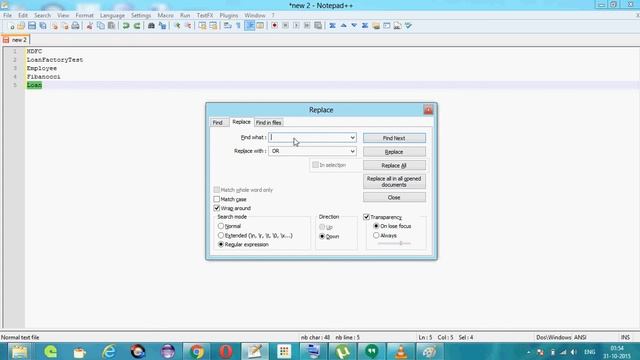Open the Language menu
640x360 pixels.
(x=112, y=15)
